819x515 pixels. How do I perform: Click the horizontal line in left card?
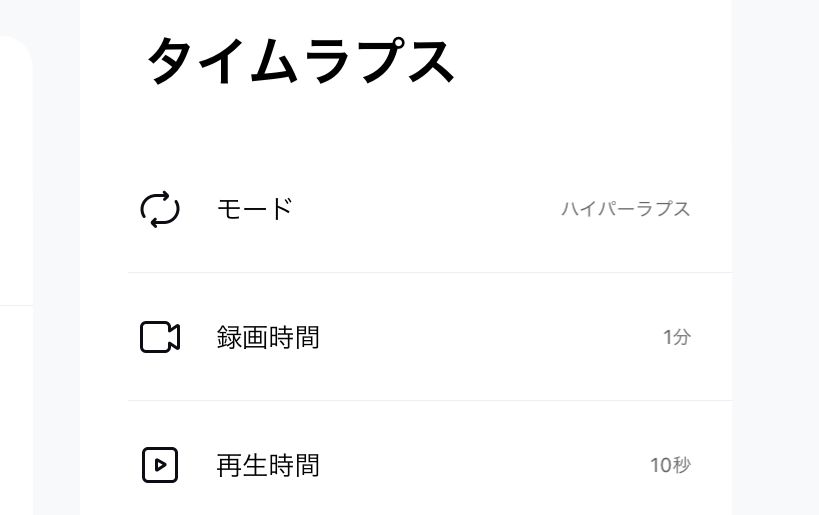click(x=16, y=305)
